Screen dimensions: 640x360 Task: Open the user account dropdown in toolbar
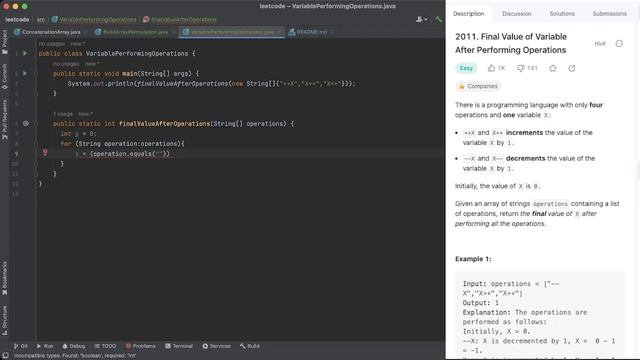[421, 19]
